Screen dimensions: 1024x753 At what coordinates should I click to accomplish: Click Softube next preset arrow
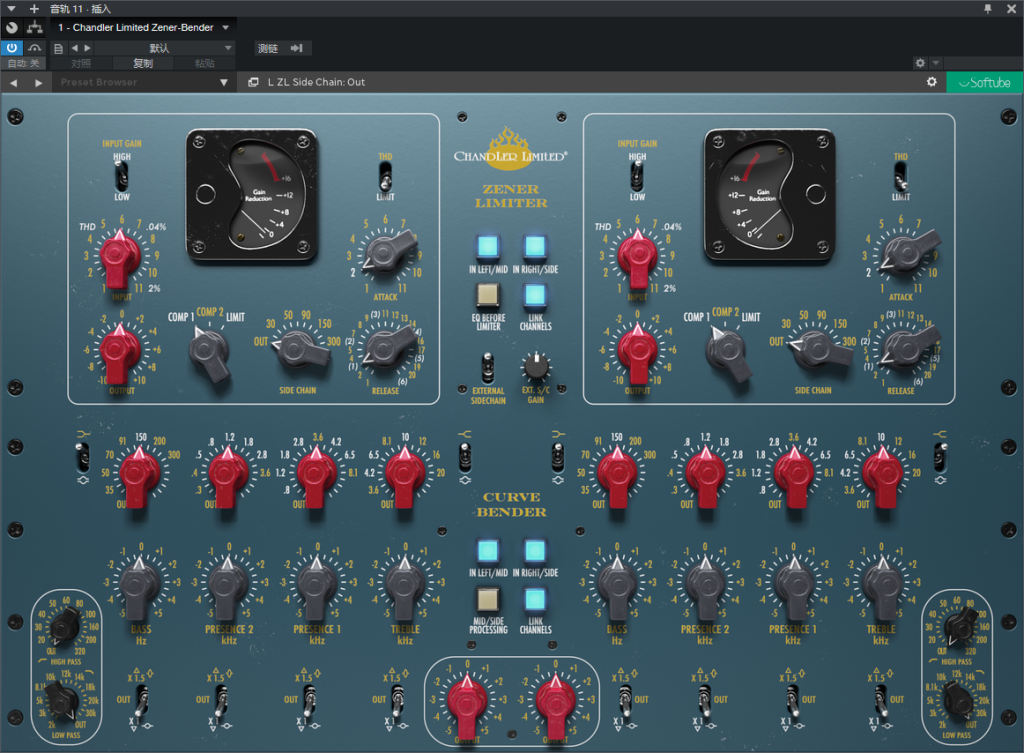[39, 82]
